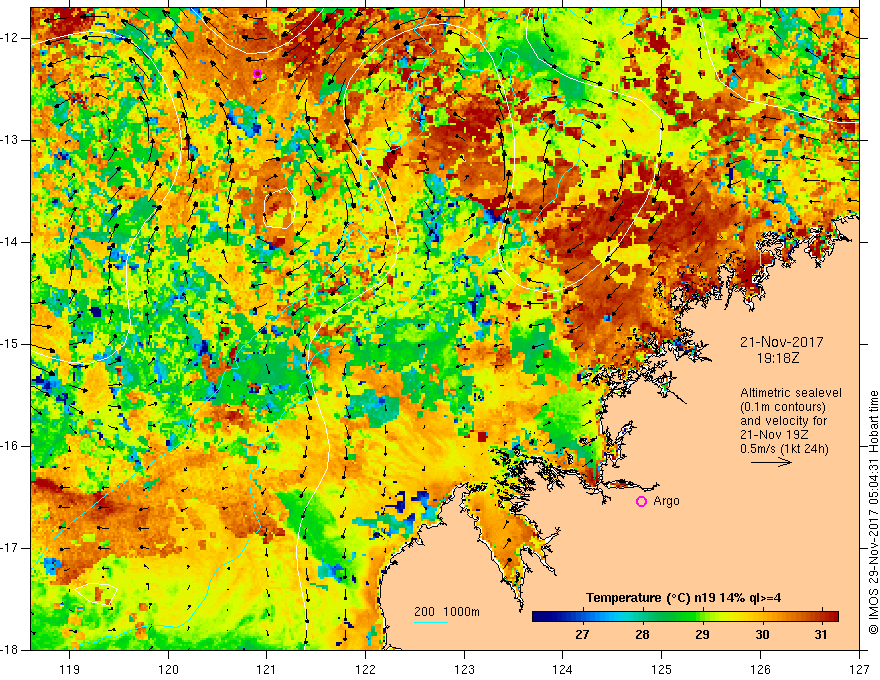Image resolution: width=880 pixels, height=680 pixels.
Task: Click the '(0.1m contours)' legend line
Action: point(783,407)
